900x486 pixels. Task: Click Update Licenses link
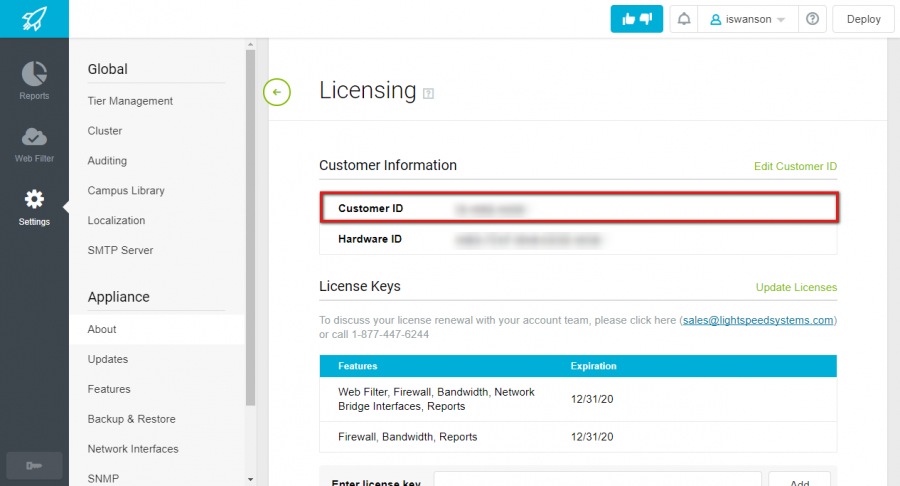pyautogui.click(x=796, y=287)
